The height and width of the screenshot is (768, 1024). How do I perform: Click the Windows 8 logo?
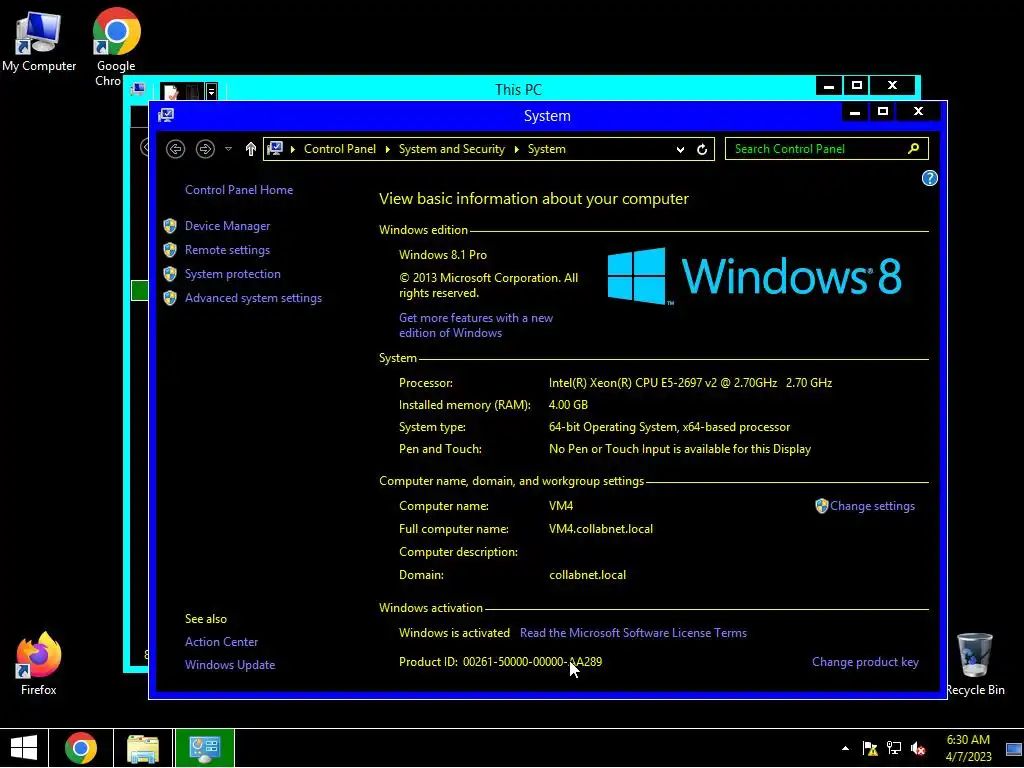coord(754,276)
